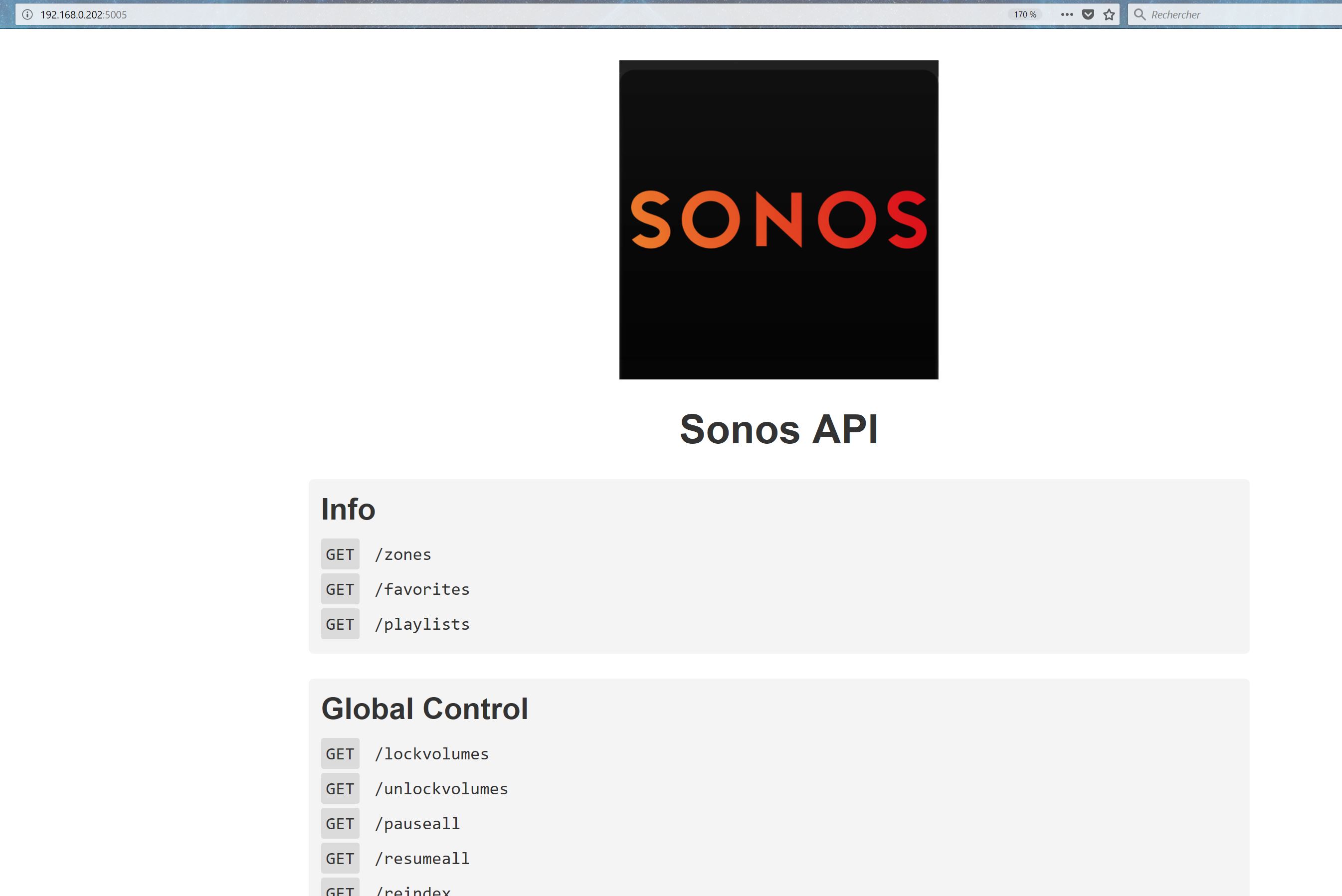The image size is (1342, 896).
Task: Save page to Pocket icon
Action: coord(1088,15)
